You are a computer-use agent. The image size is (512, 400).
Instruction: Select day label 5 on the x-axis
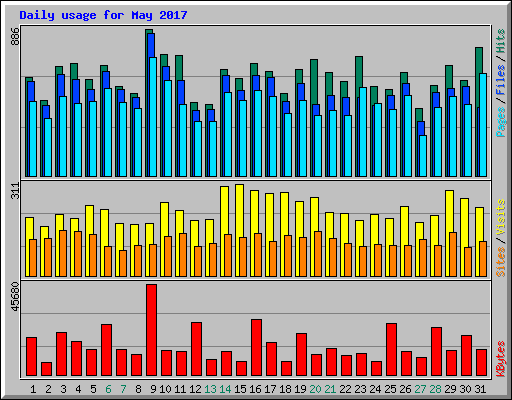93,389
